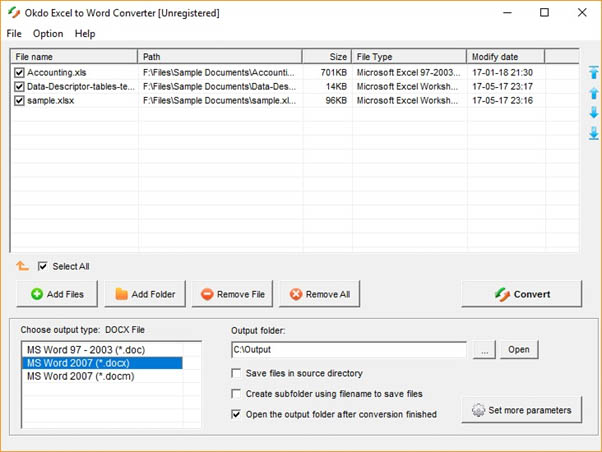
Task: Move selected file to top arrow icon
Action: 594,72
